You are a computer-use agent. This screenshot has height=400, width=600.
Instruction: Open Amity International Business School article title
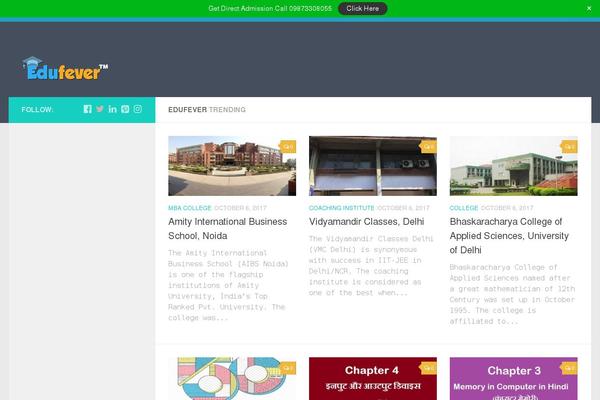[228, 229]
